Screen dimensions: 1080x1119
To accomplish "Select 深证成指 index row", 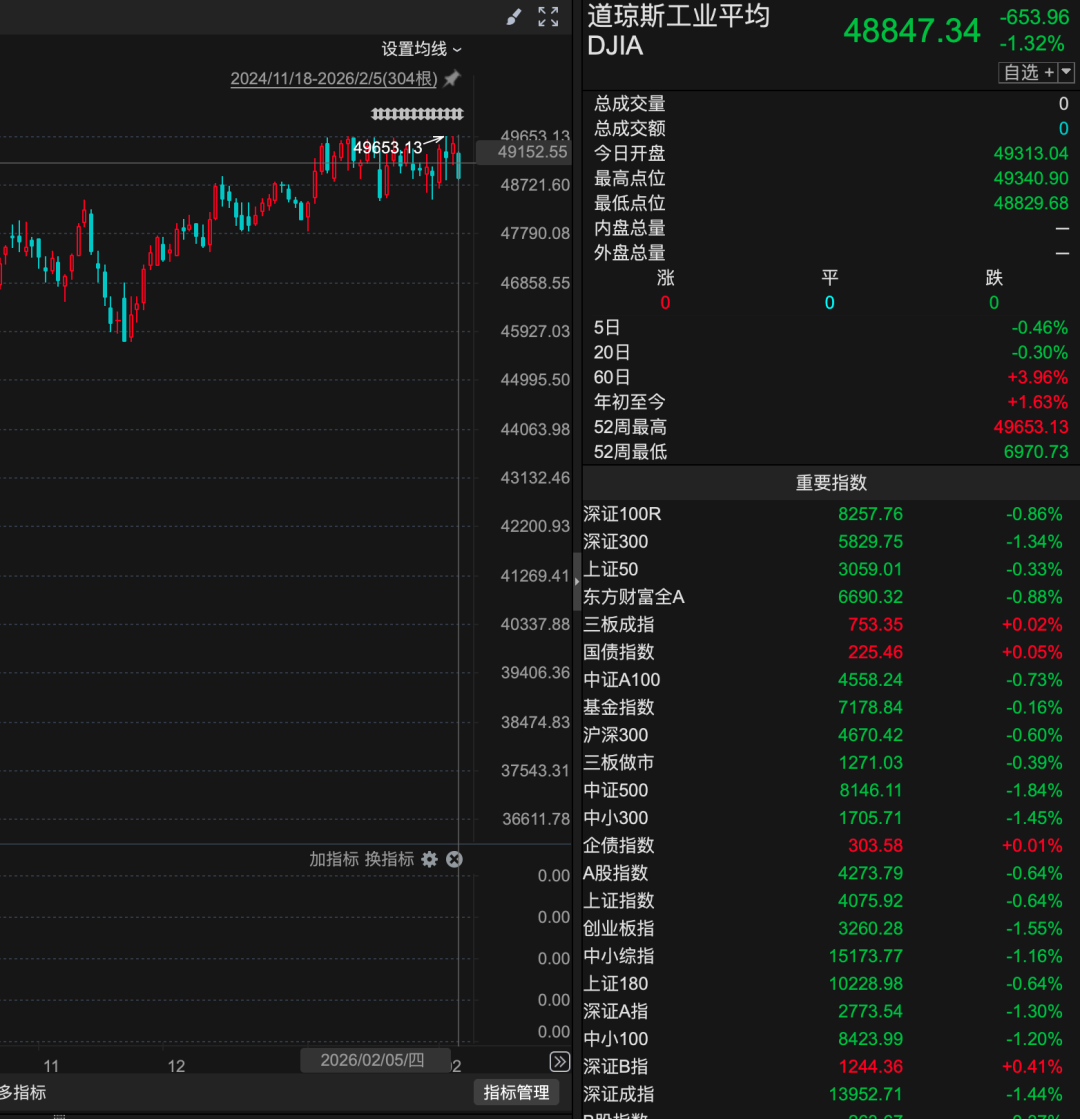I will coord(831,1094).
